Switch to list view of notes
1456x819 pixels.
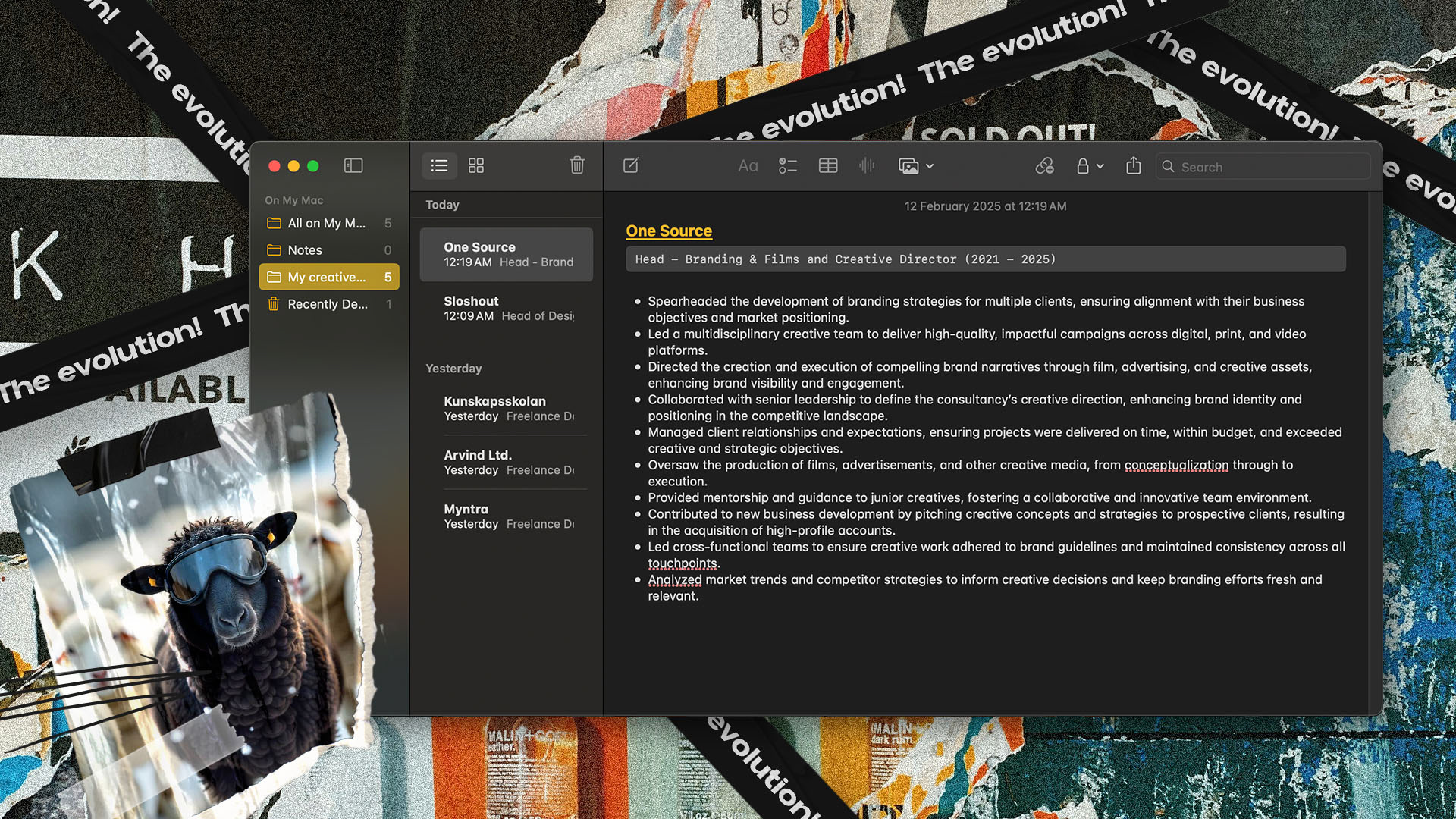pyautogui.click(x=439, y=165)
